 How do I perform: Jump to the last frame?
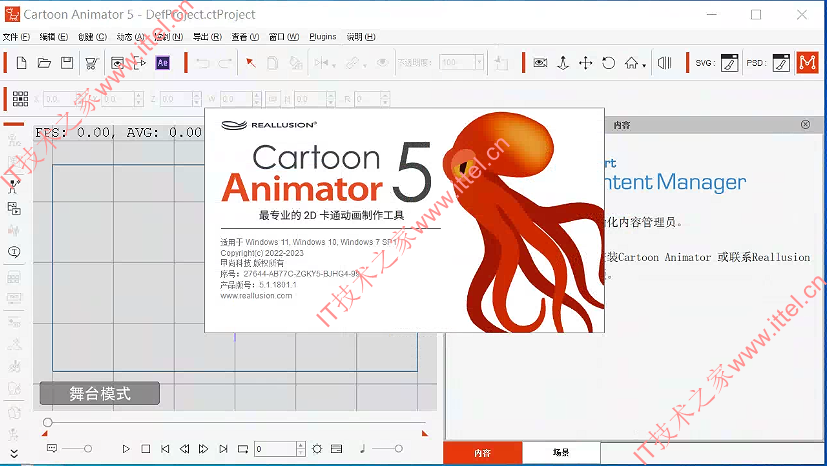pos(223,449)
